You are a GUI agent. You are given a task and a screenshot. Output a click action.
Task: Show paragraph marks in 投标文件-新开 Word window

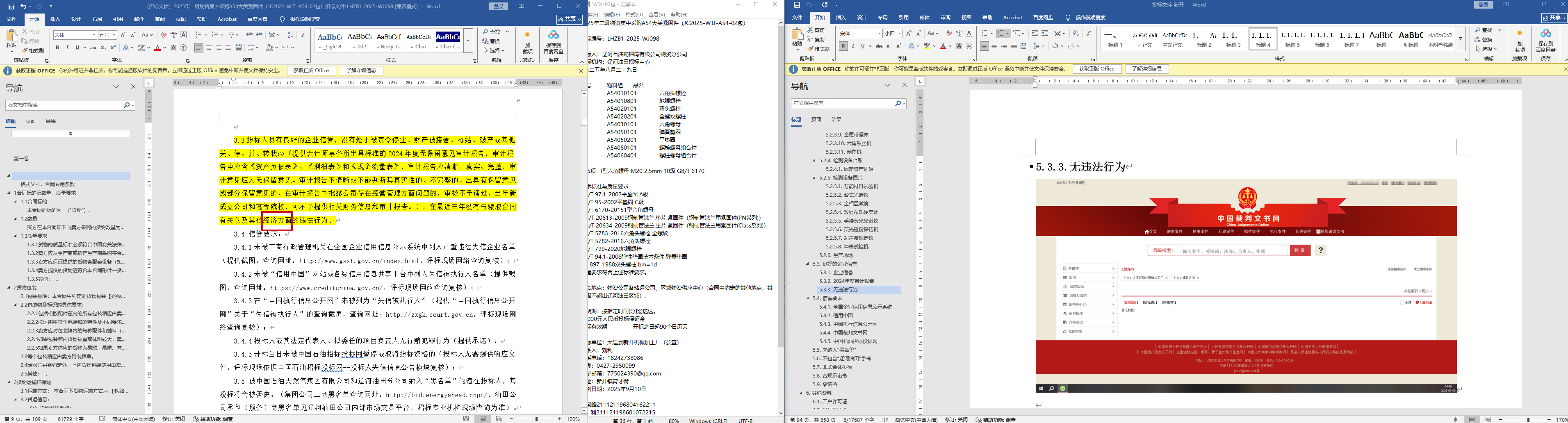click(1088, 34)
